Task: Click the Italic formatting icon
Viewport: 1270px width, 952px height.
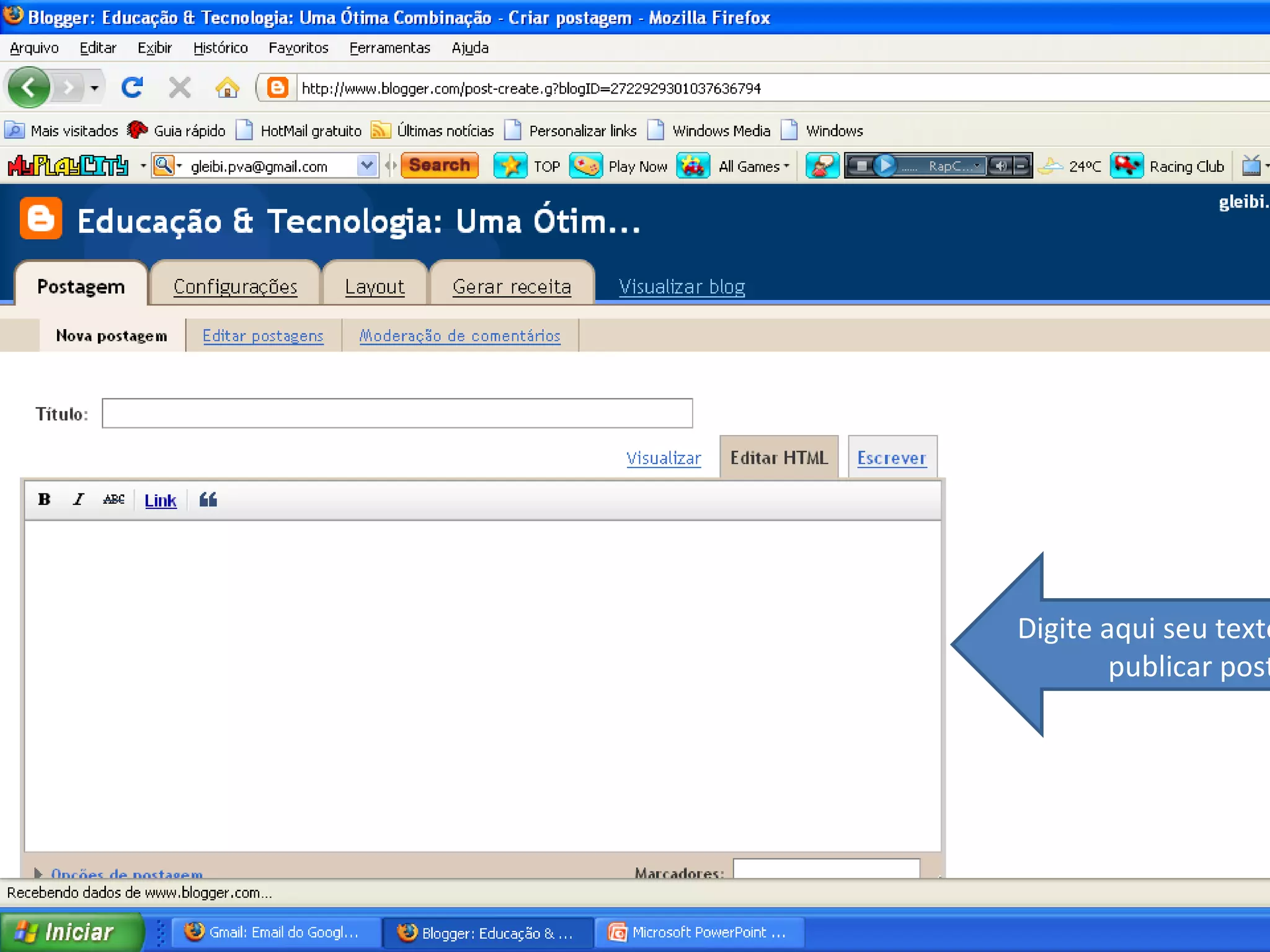Action: [78, 500]
